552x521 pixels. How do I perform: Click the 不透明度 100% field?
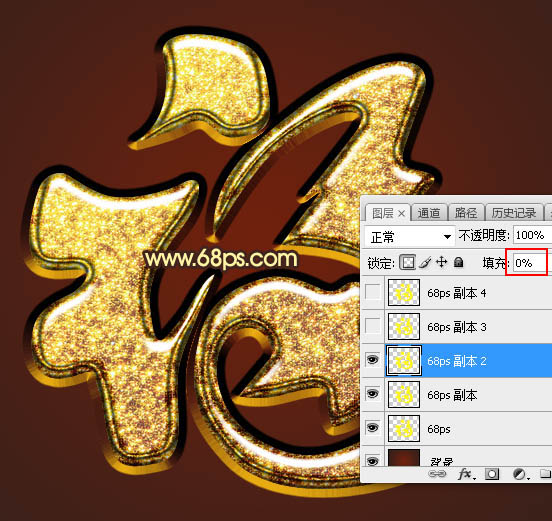pyautogui.click(x=532, y=235)
